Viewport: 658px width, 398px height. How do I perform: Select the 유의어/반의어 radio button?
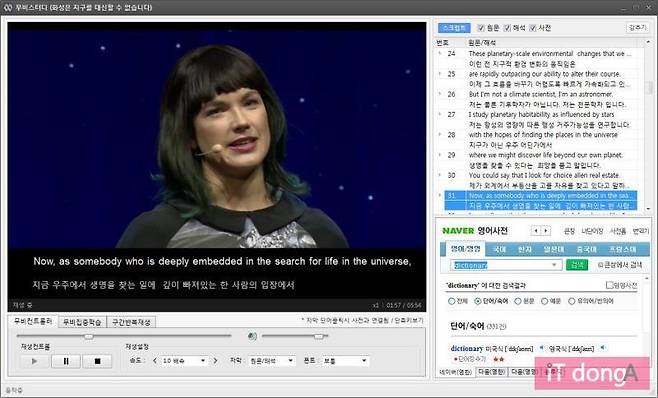coord(572,301)
